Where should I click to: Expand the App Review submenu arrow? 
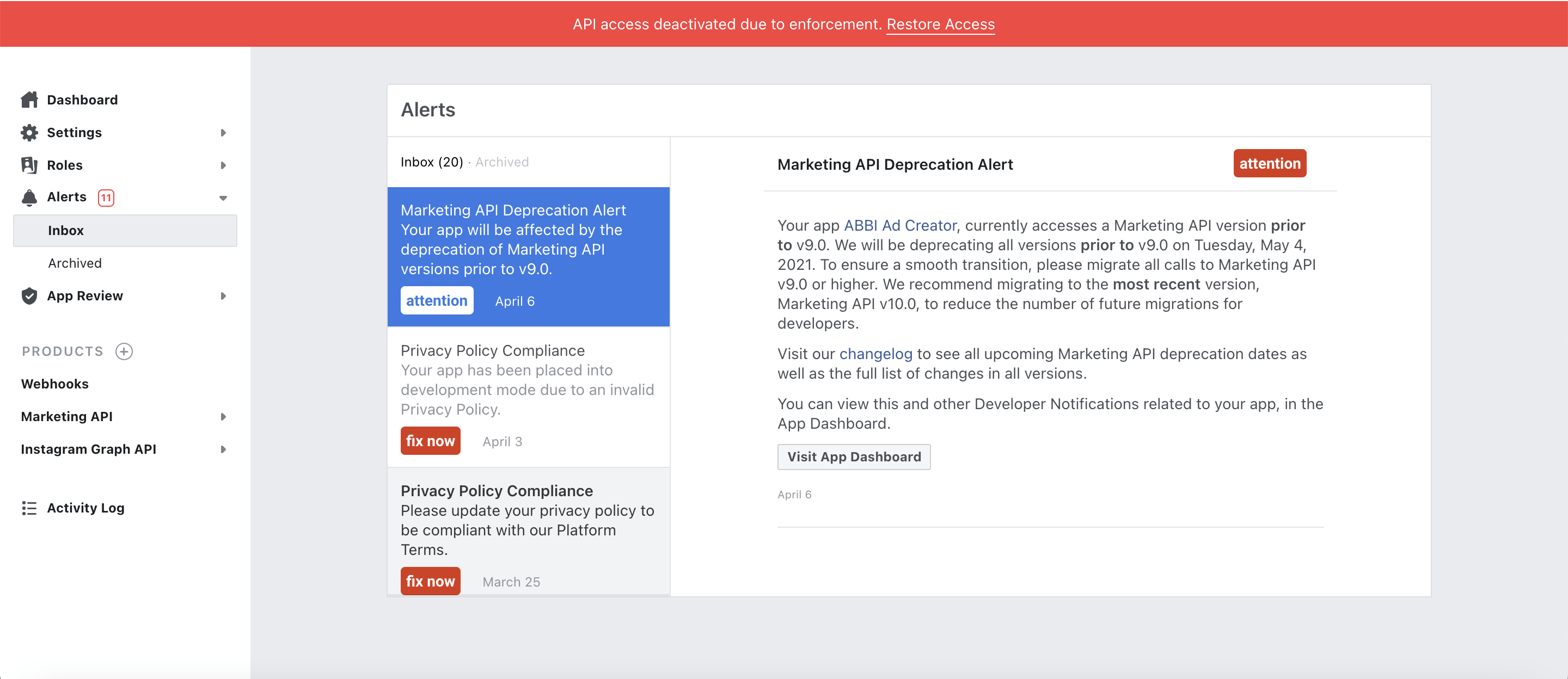[223, 295]
